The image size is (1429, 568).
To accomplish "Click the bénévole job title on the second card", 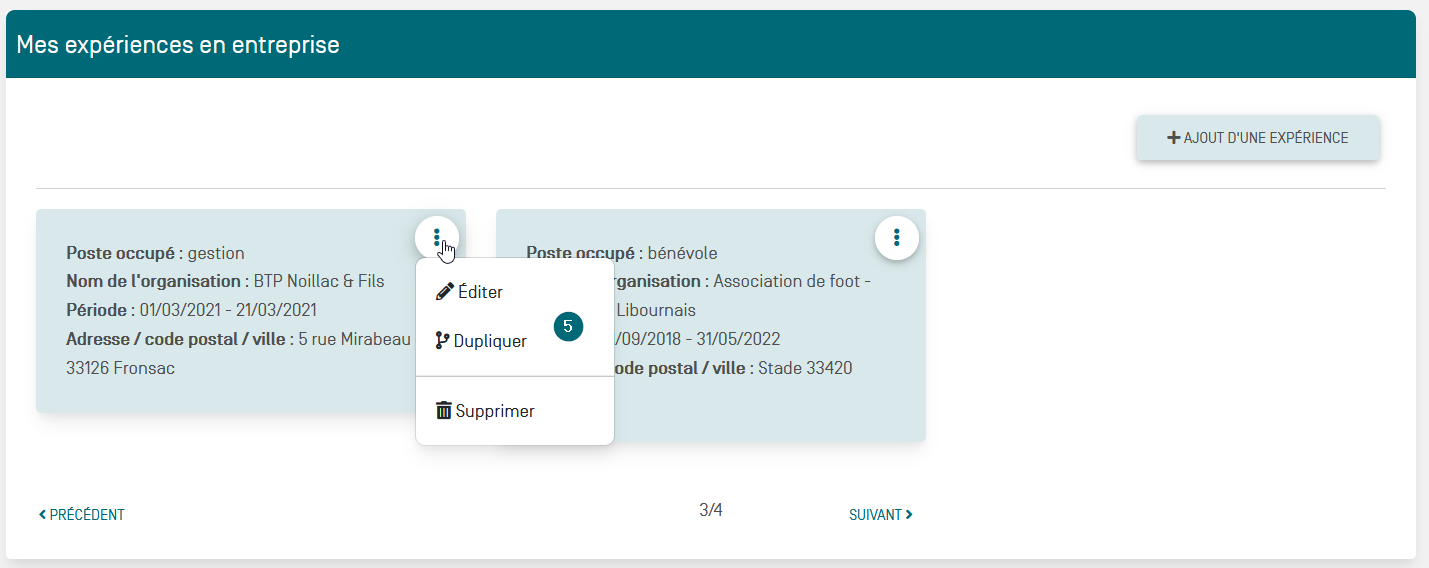I will click(682, 253).
